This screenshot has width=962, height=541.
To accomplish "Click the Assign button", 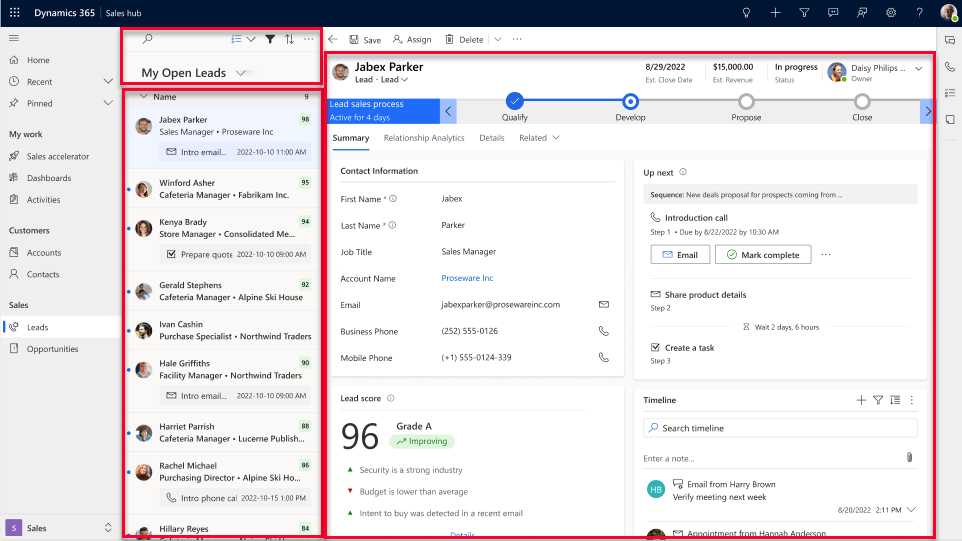I will pyautogui.click(x=412, y=39).
